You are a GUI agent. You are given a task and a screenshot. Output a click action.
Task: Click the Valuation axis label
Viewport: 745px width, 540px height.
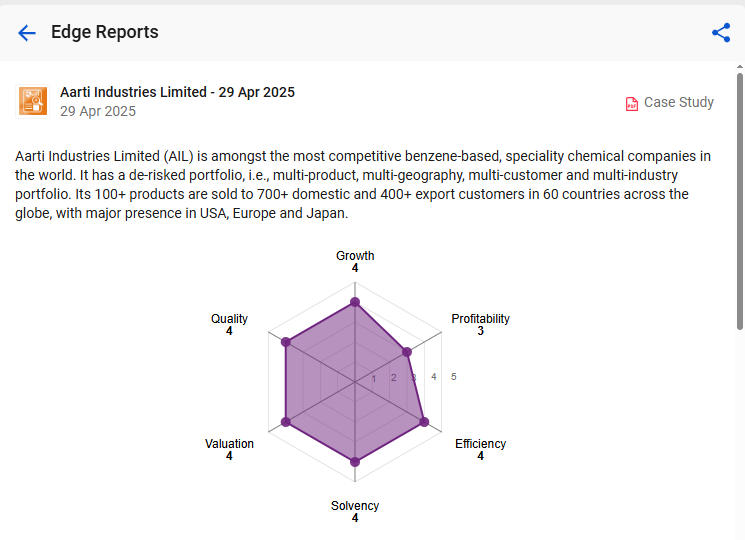coord(229,444)
